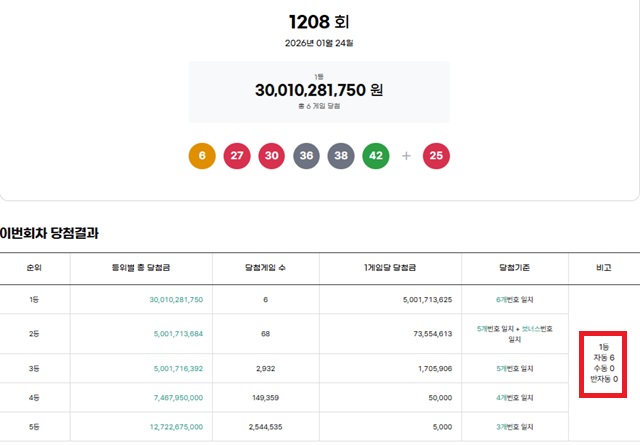Click the red number 27 ball
Viewport: 640px width, 445px height.
237,156
